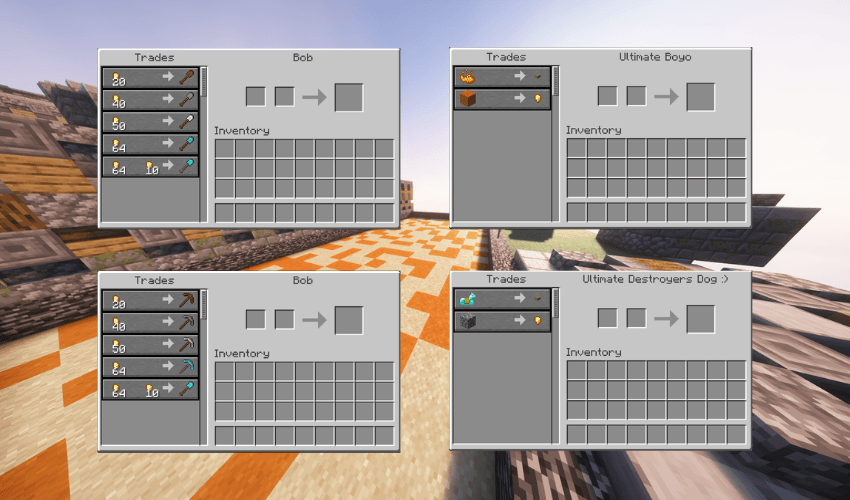This screenshot has width=850, height=500.
Task: Click second input slot in Ultimate Boyo window
Action: click(636, 97)
